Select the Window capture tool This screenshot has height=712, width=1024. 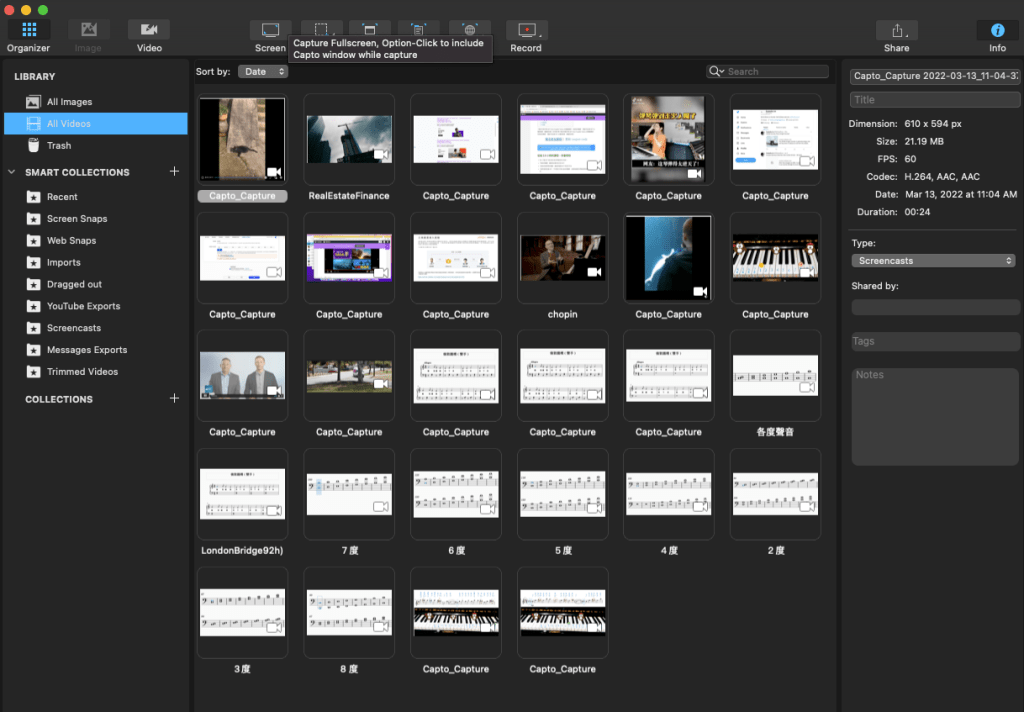tap(370, 30)
